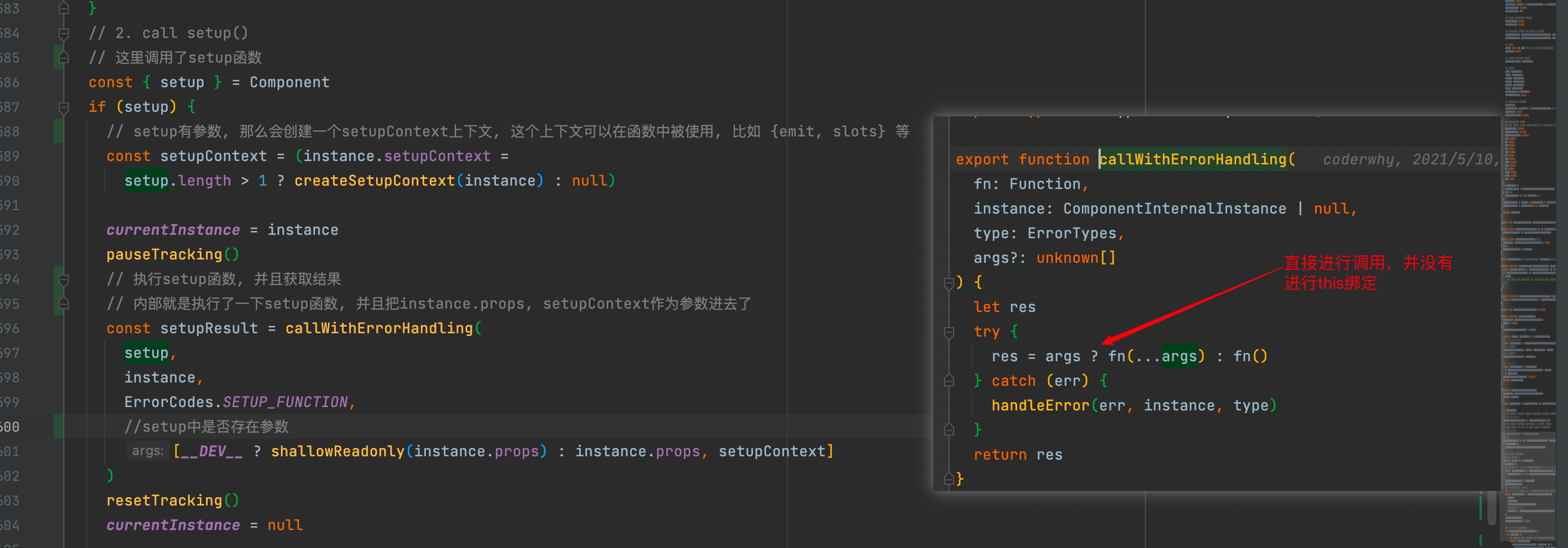Click 'return res' statement in popup
The height and width of the screenshot is (548, 1568).
point(1018,455)
